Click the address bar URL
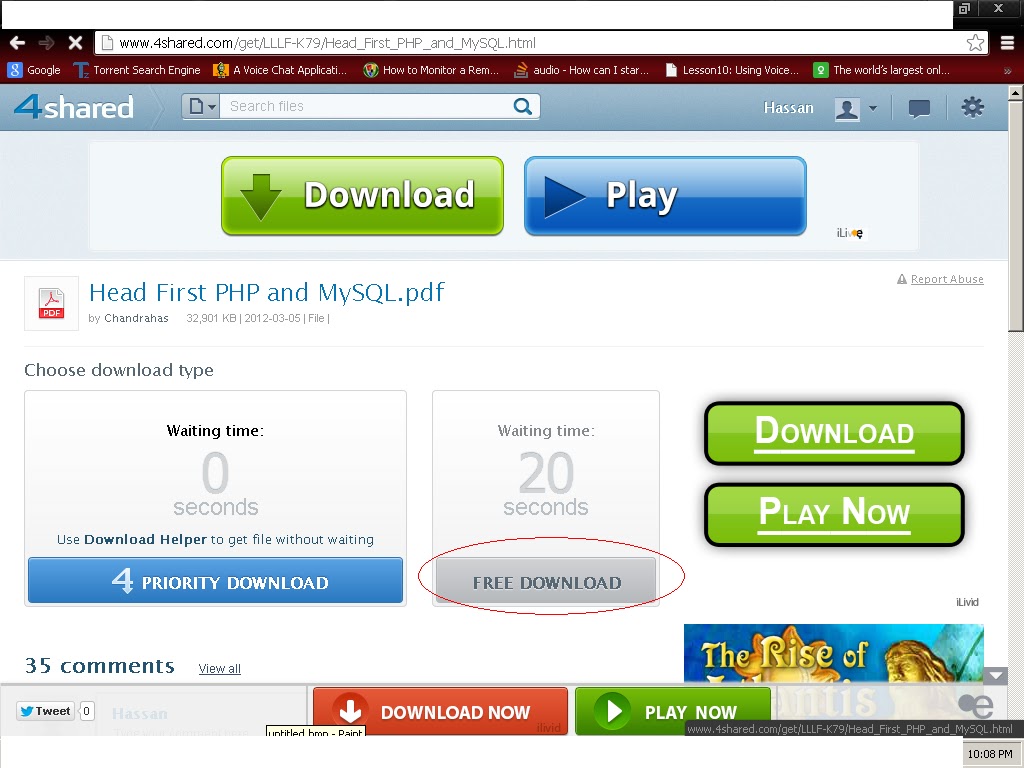 (327, 43)
